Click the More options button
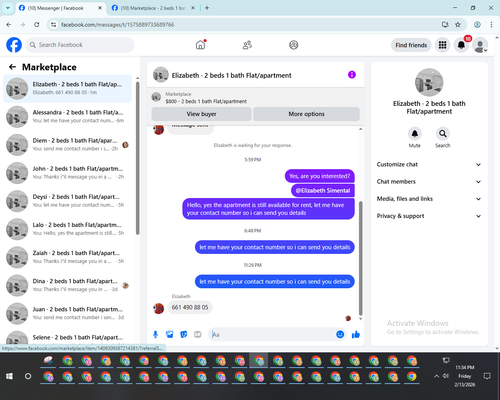Image resolution: width=500 pixels, height=400 pixels. pos(306,114)
